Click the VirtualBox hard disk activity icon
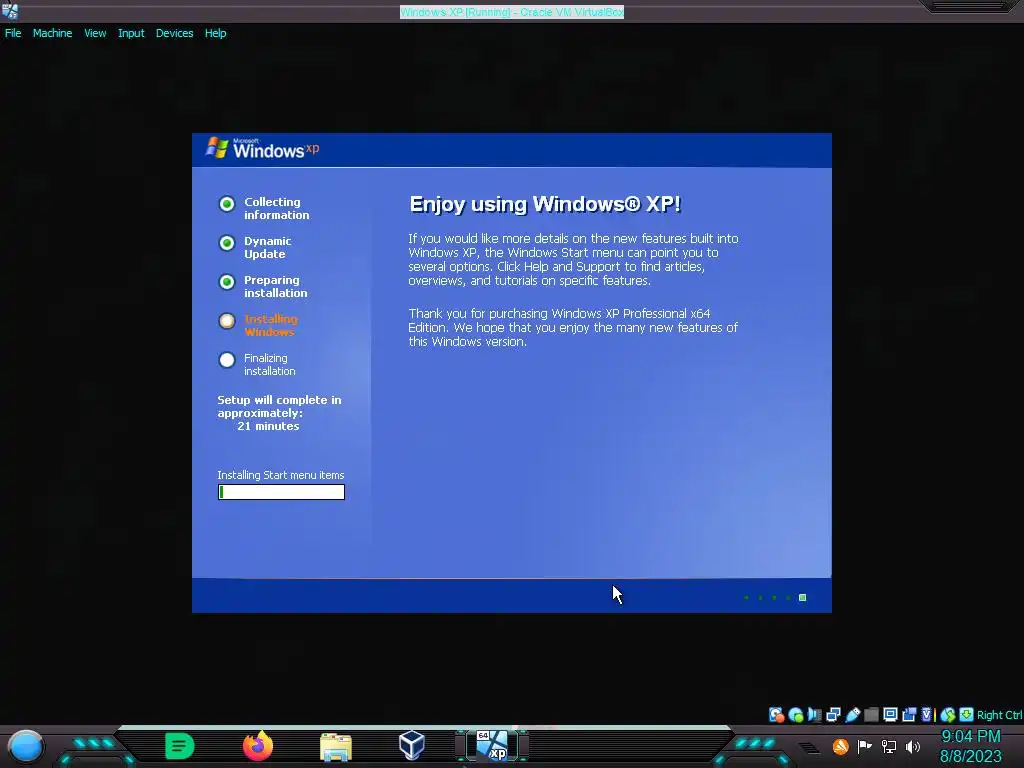This screenshot has width=1024, height=768. point(776,714)
